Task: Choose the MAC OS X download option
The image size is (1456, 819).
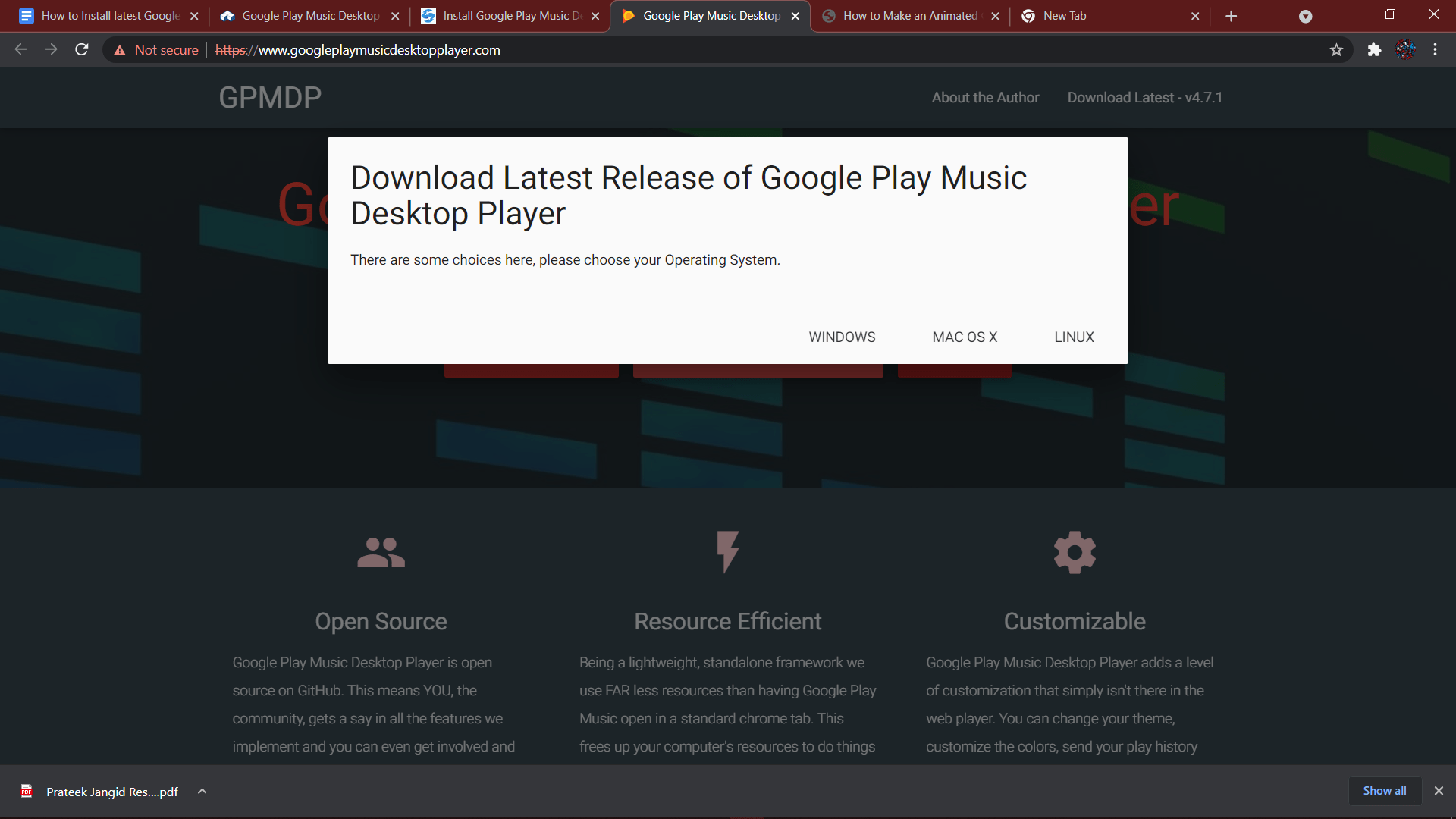Action: point(965,337)
